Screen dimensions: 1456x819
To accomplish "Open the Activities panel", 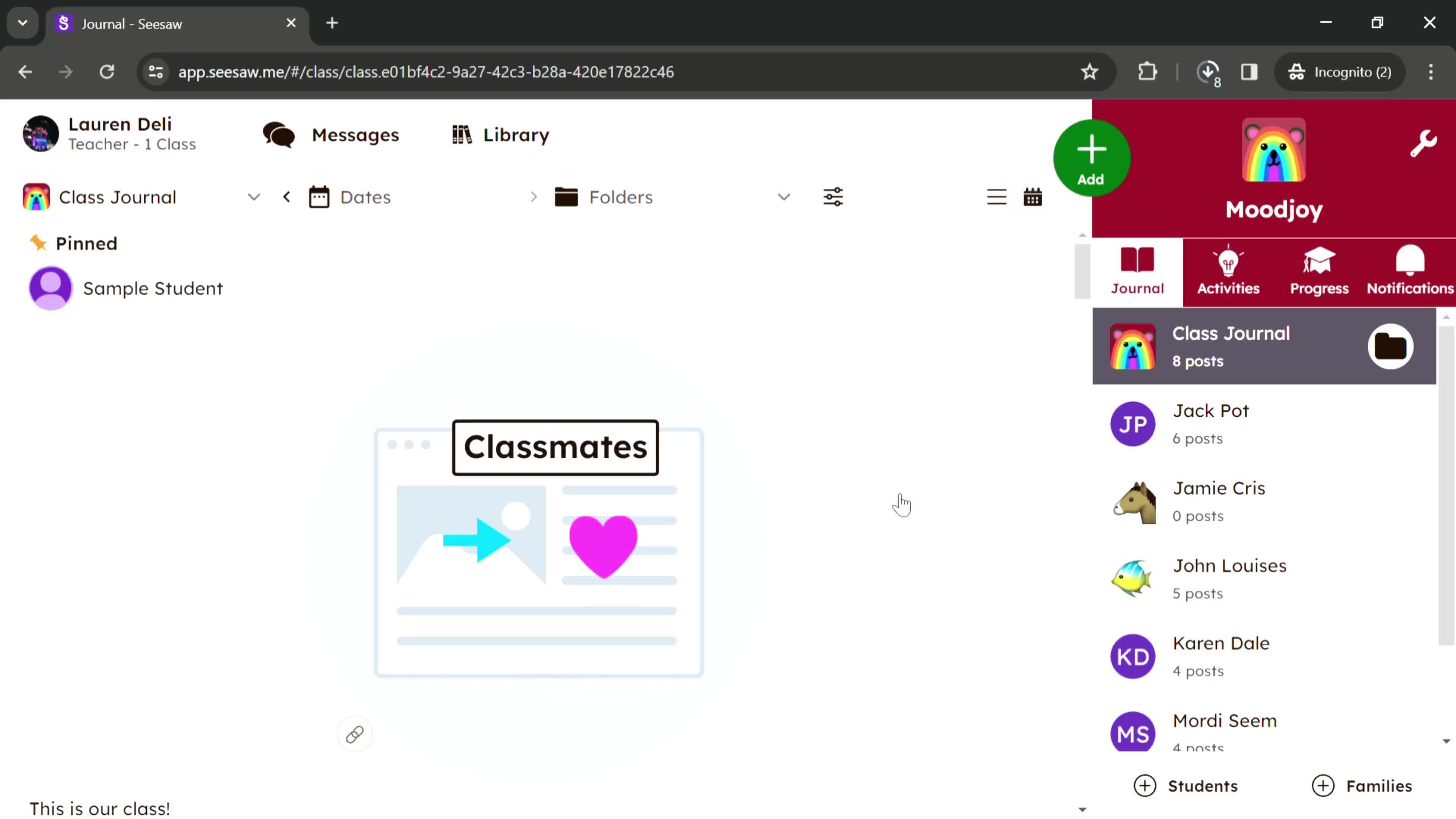I will tap(1228, 270).
